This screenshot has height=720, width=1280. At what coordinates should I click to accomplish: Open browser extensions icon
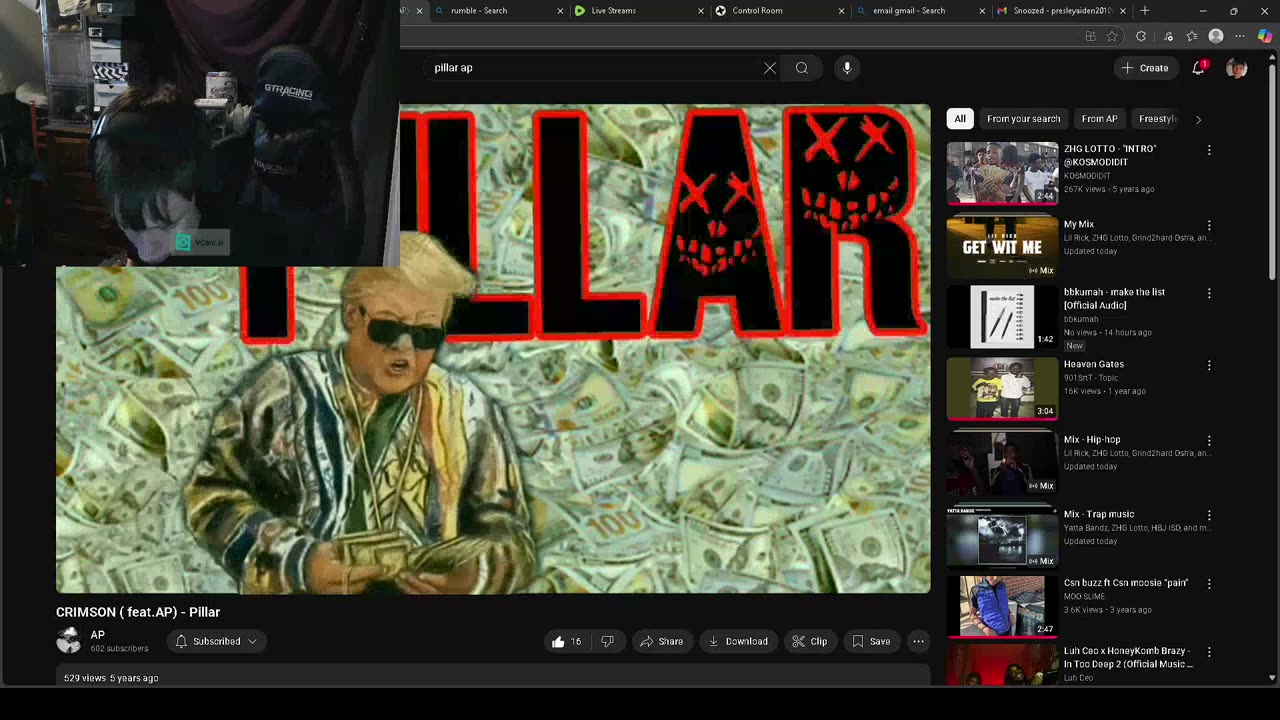point(1141,36)
